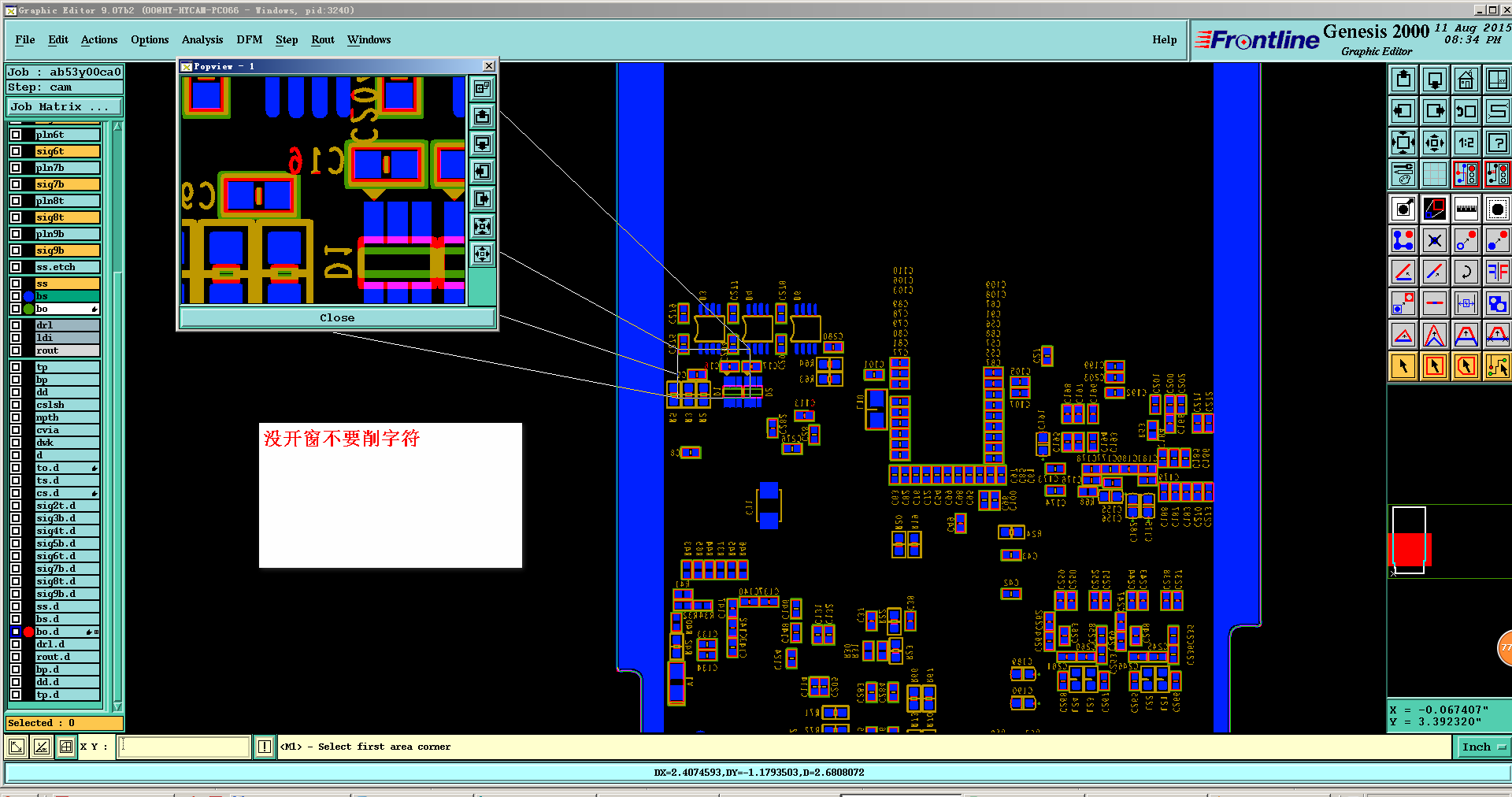Click the Options menu
1512x797 pixels.
[150, 40]
